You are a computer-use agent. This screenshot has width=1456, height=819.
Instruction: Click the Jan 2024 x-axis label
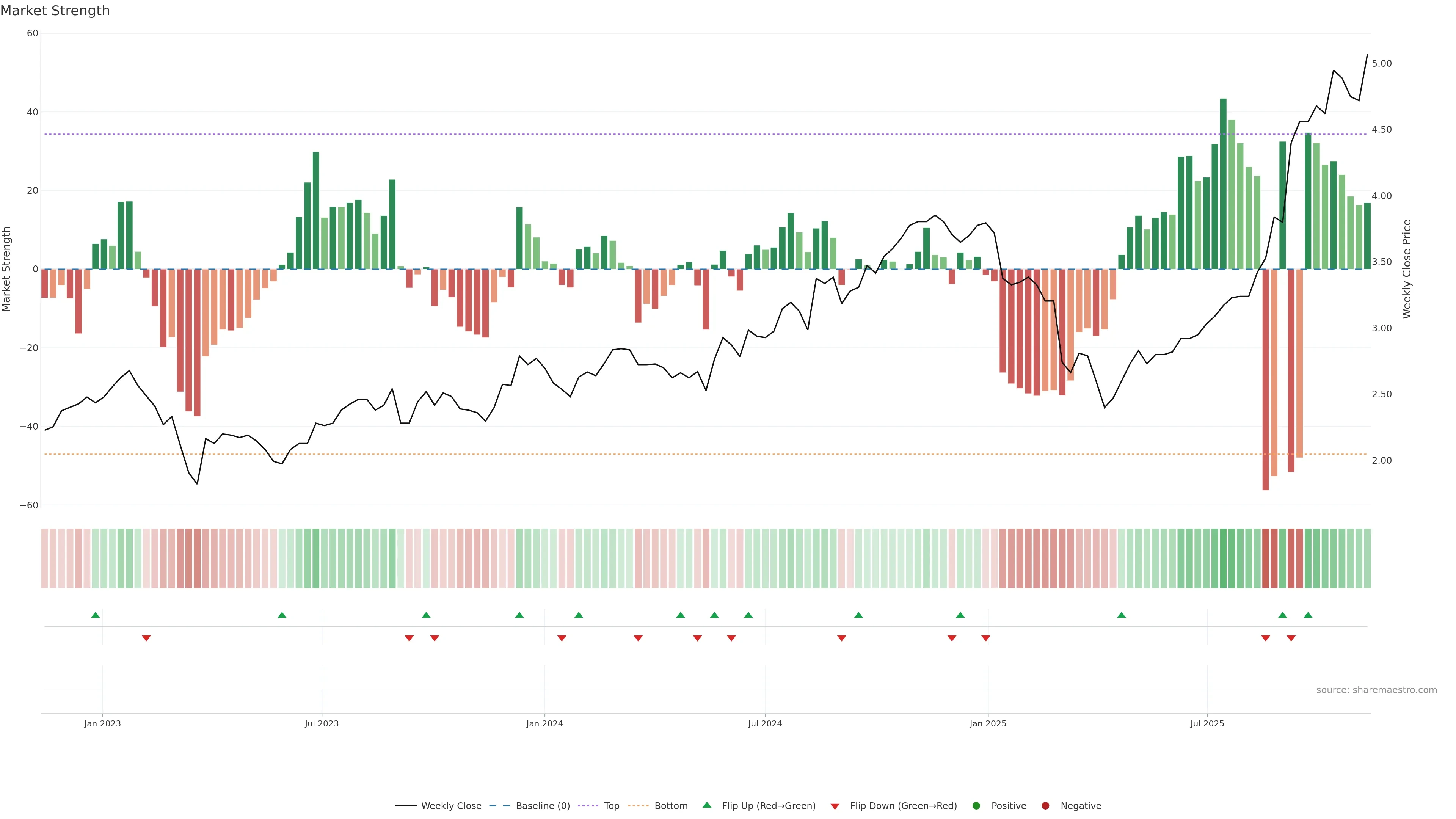click(544, 723)
